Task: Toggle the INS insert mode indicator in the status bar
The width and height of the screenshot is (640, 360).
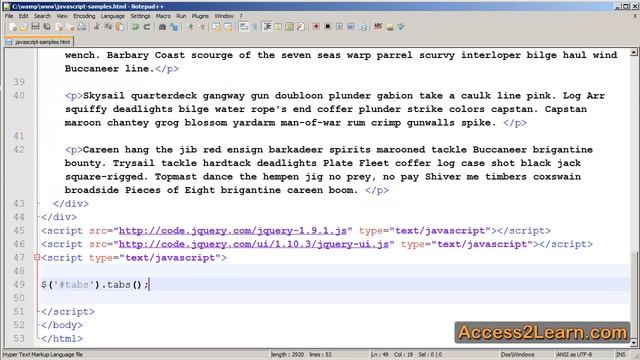Action: pos(621,354)
